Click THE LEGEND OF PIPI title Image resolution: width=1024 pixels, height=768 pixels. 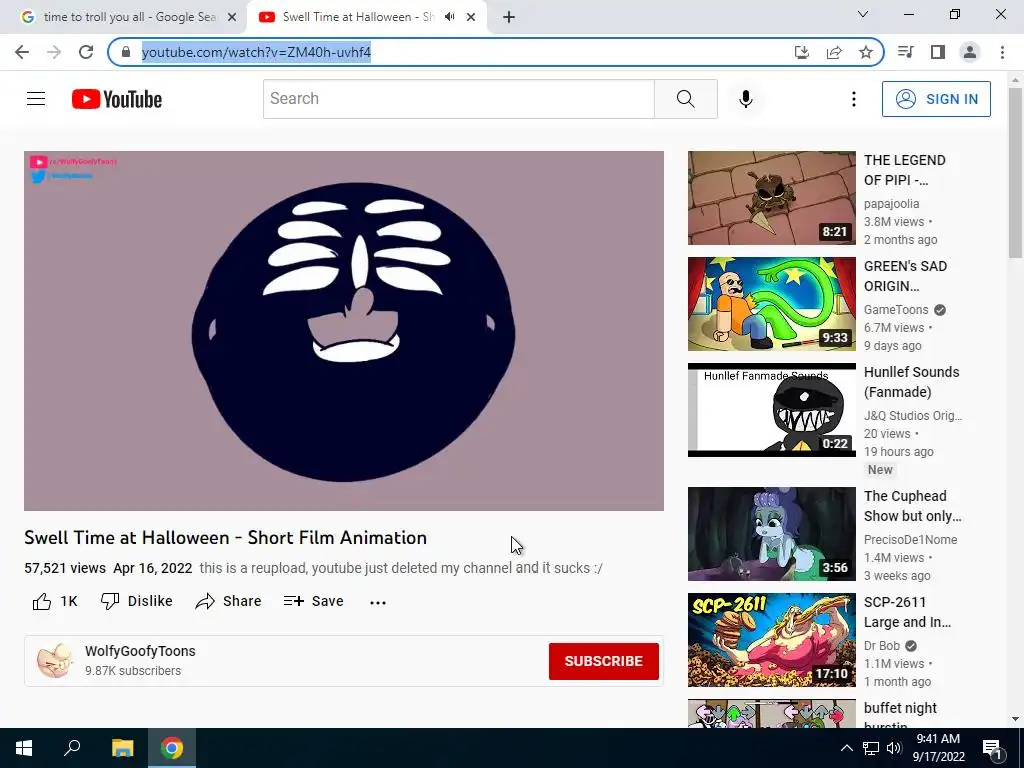coord(904,170)
